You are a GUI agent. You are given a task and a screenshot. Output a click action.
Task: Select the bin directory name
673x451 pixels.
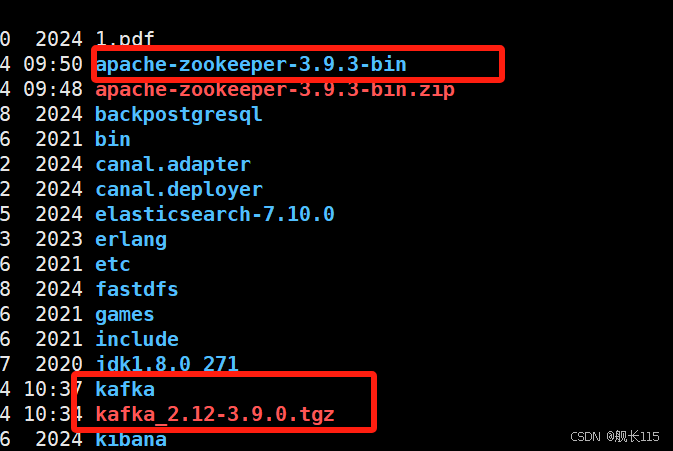click(x=112, y=139)
